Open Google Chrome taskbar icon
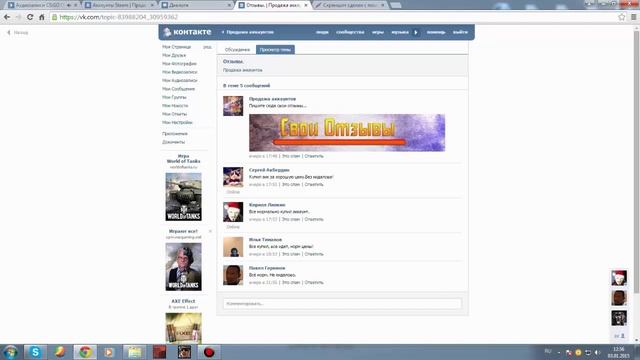 tap(85, 352)
